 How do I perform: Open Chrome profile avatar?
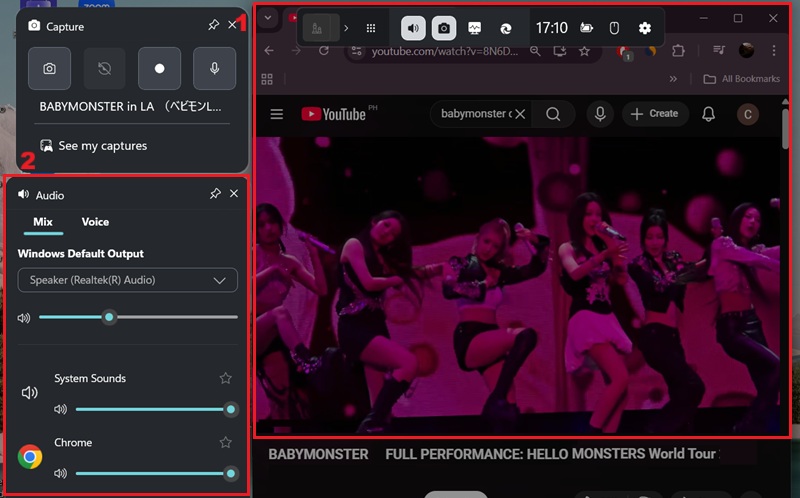click(x=746, y=50)
